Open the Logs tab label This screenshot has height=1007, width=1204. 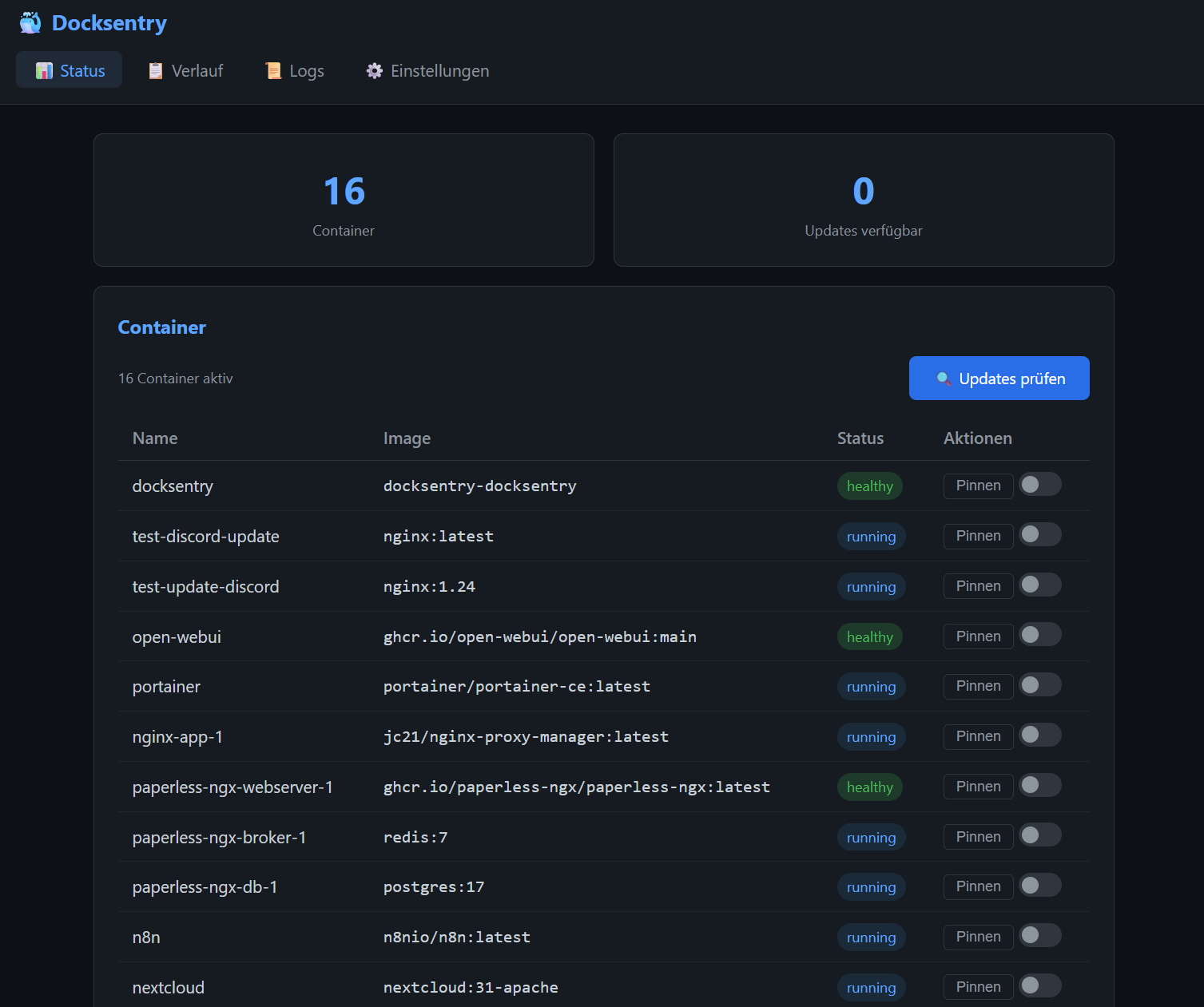[307, 71]
